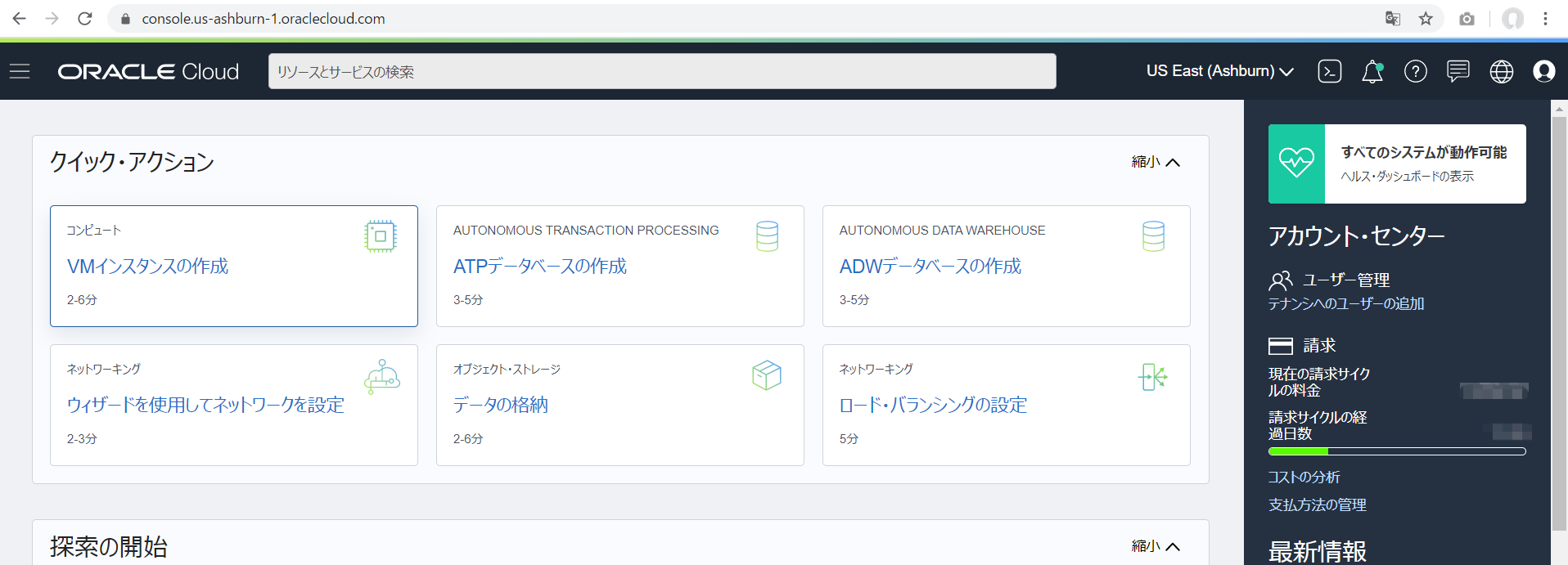1568x565 pixels.
Task: Click the help question mark icon
Action: [1415, 71]
